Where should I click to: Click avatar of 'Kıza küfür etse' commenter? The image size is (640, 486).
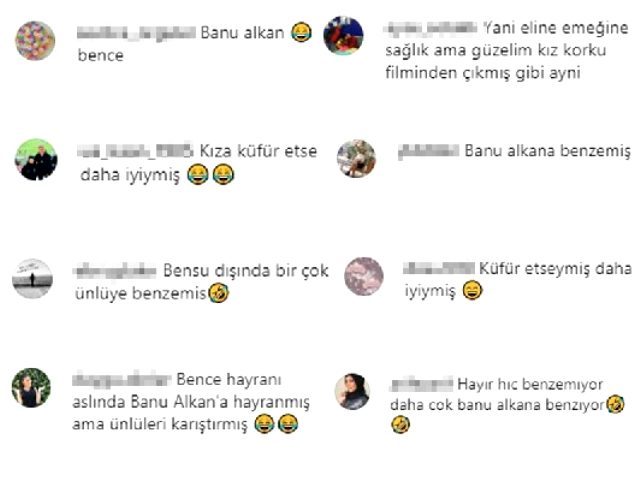36,160
